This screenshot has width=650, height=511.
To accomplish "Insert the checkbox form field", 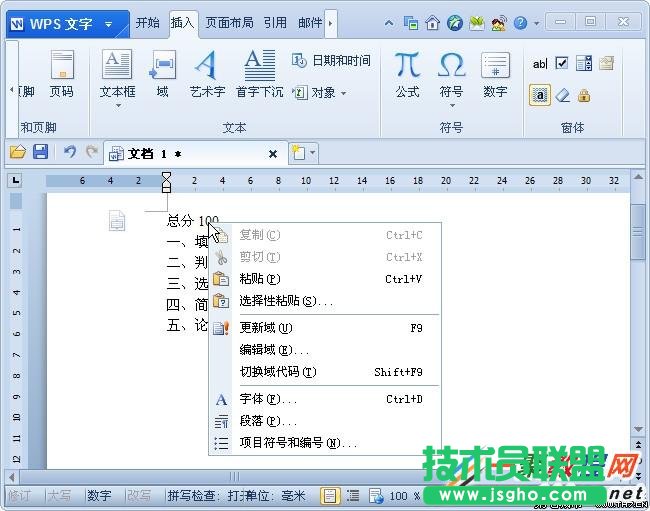I will (562, 63).
